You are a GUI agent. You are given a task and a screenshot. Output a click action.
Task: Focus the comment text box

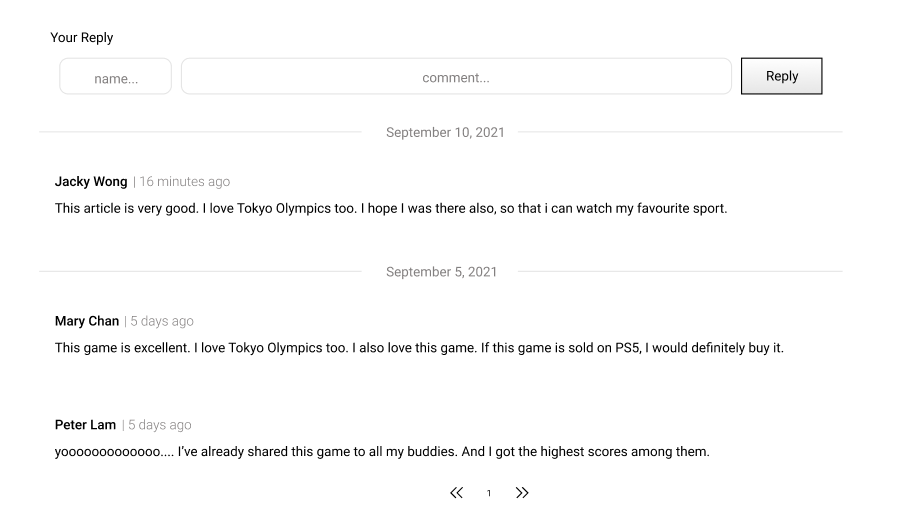pyautogui.click(x=456, y=77)
